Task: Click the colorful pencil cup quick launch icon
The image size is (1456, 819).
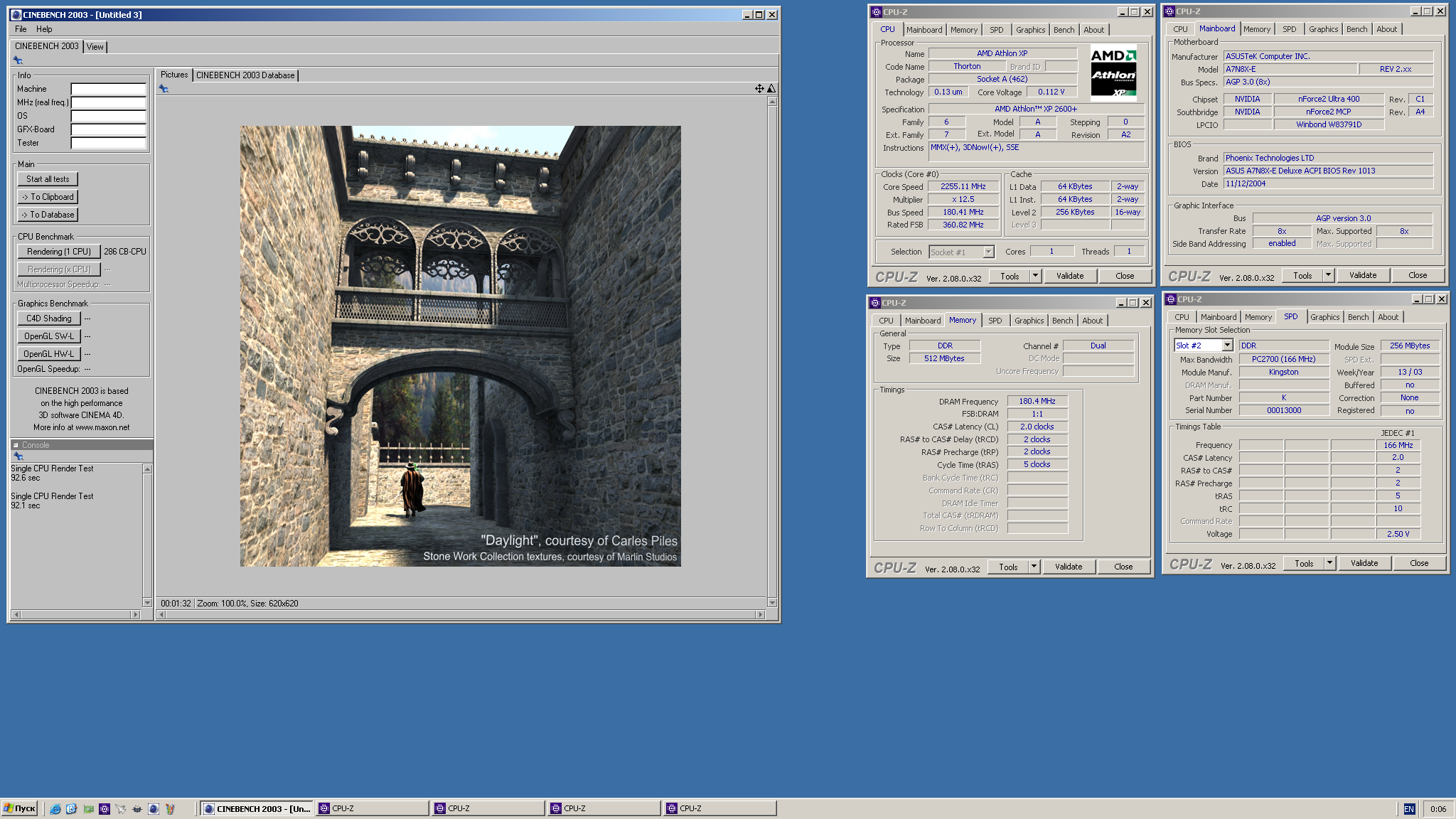Action: pyautogui.click(x=170, y=808)
